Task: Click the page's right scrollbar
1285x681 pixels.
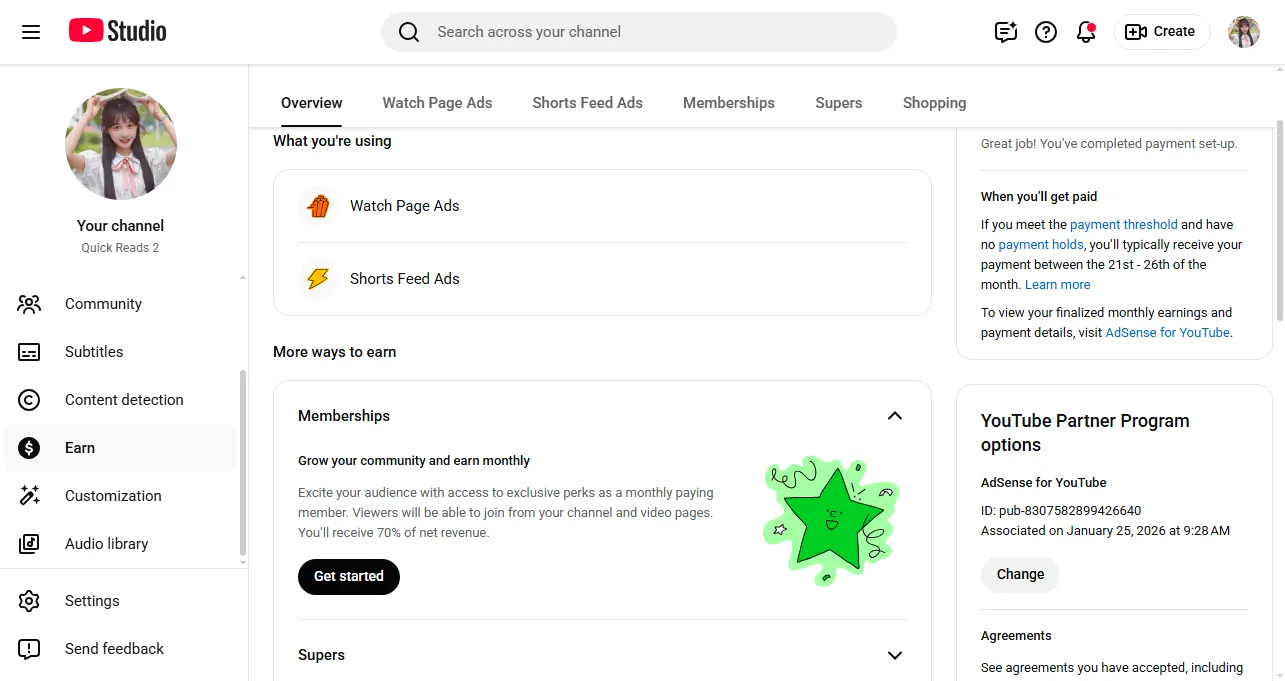Action: coord(1279,220)
